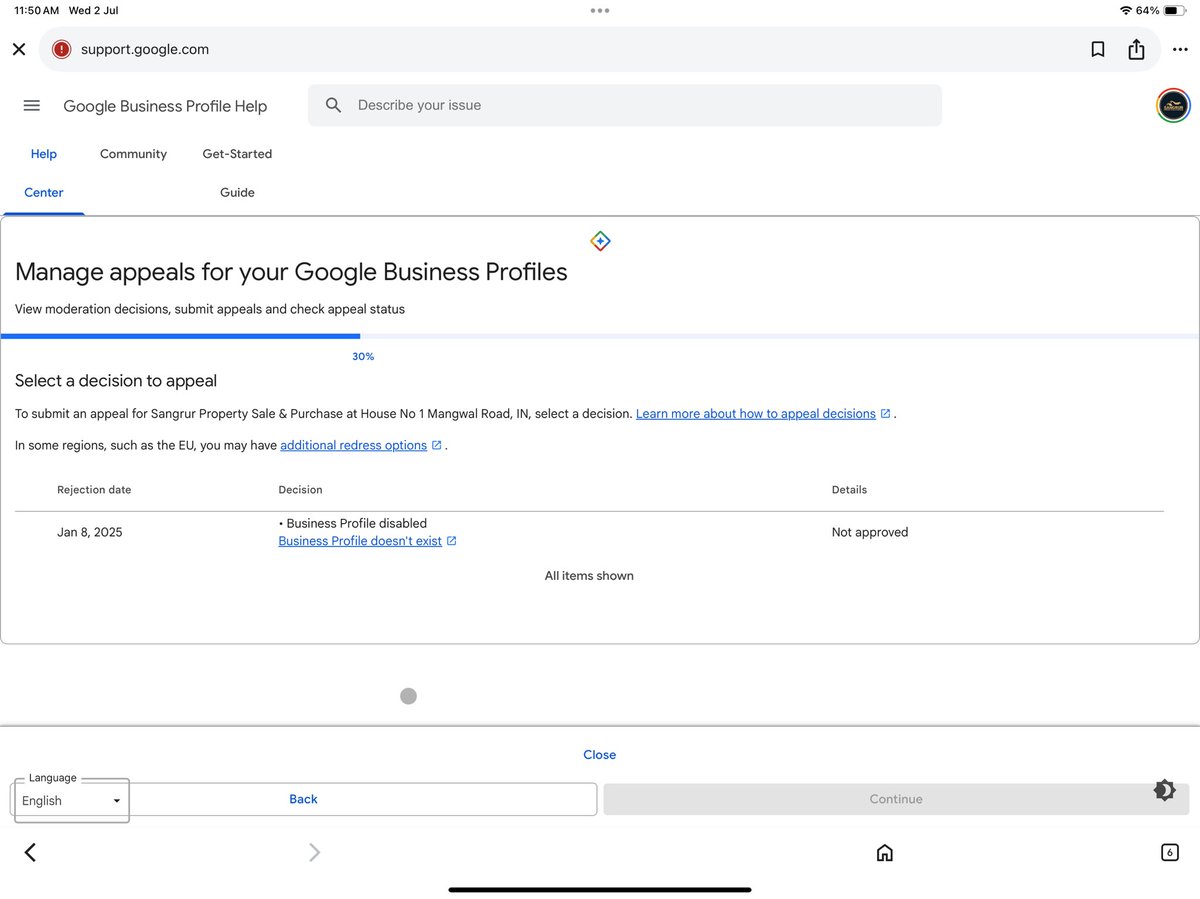Click the Not approved details cell
This screenshot has height=899, width=1200.
(870, 532)
